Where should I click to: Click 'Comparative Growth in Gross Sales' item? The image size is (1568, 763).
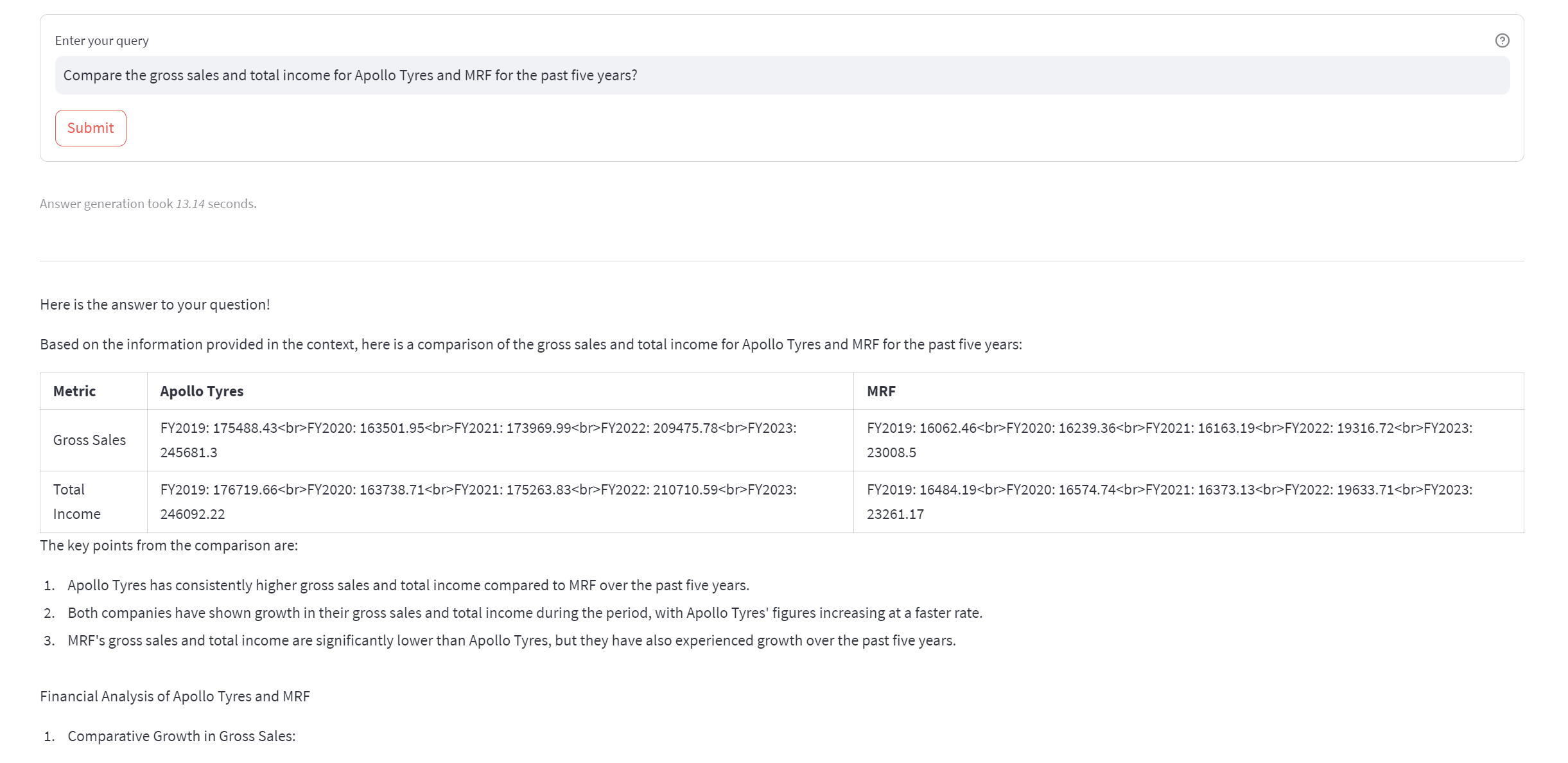click(x=181, y=736)
